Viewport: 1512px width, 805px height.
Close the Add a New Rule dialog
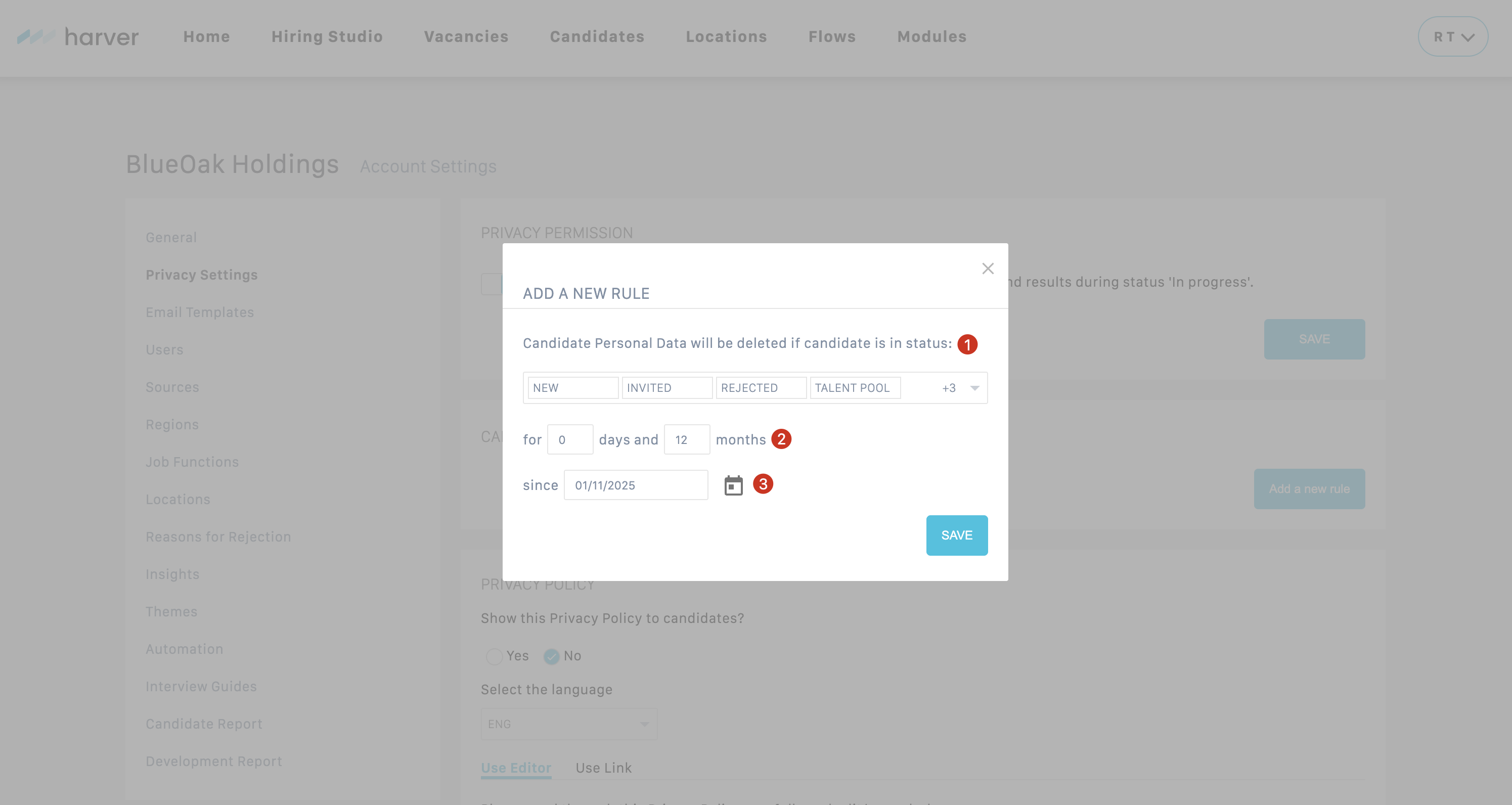988,268
